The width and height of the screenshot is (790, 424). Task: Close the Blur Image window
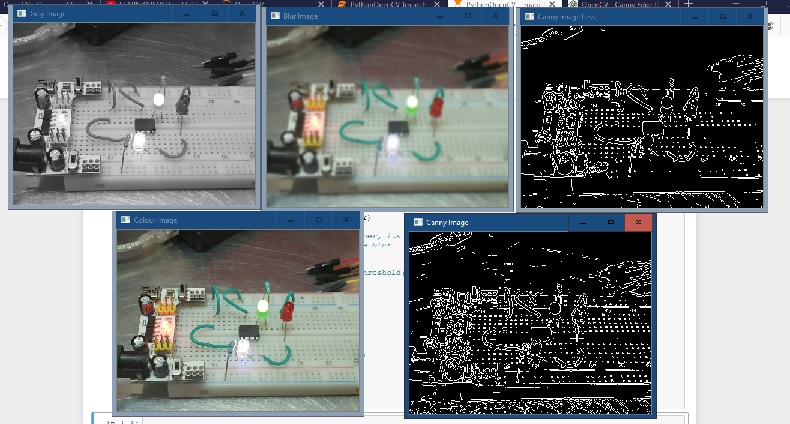click(495, 16)
